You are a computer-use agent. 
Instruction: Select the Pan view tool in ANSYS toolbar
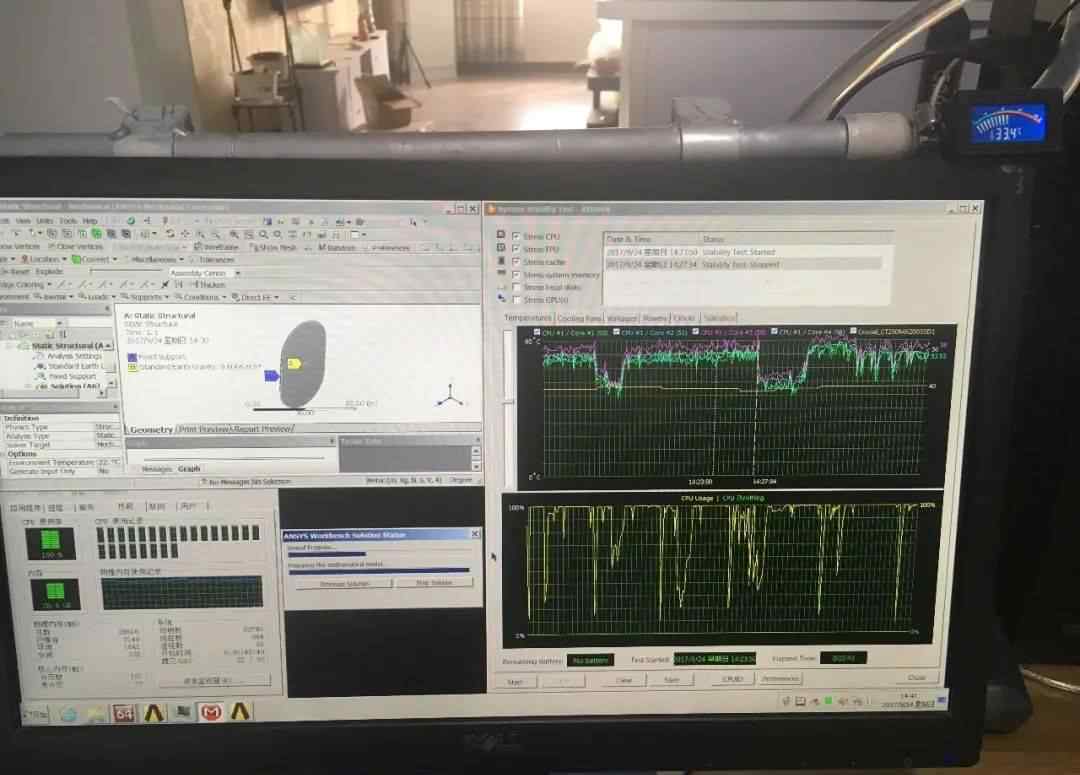(185, 234)
